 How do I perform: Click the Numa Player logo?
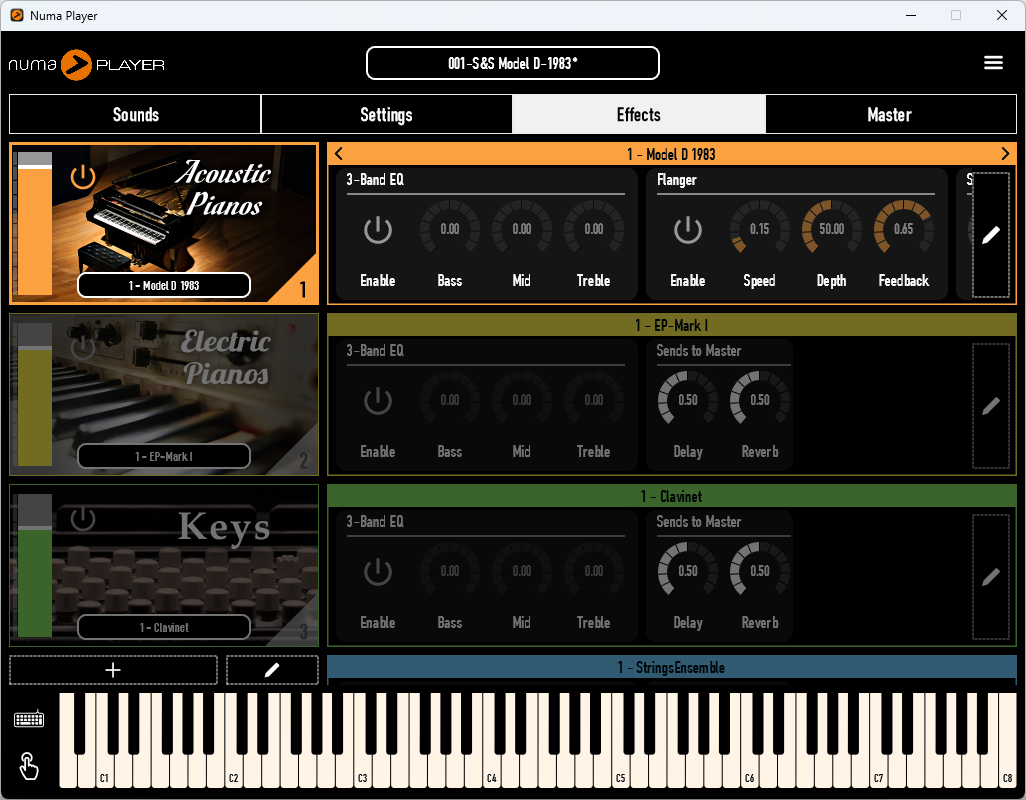[86, 65]
